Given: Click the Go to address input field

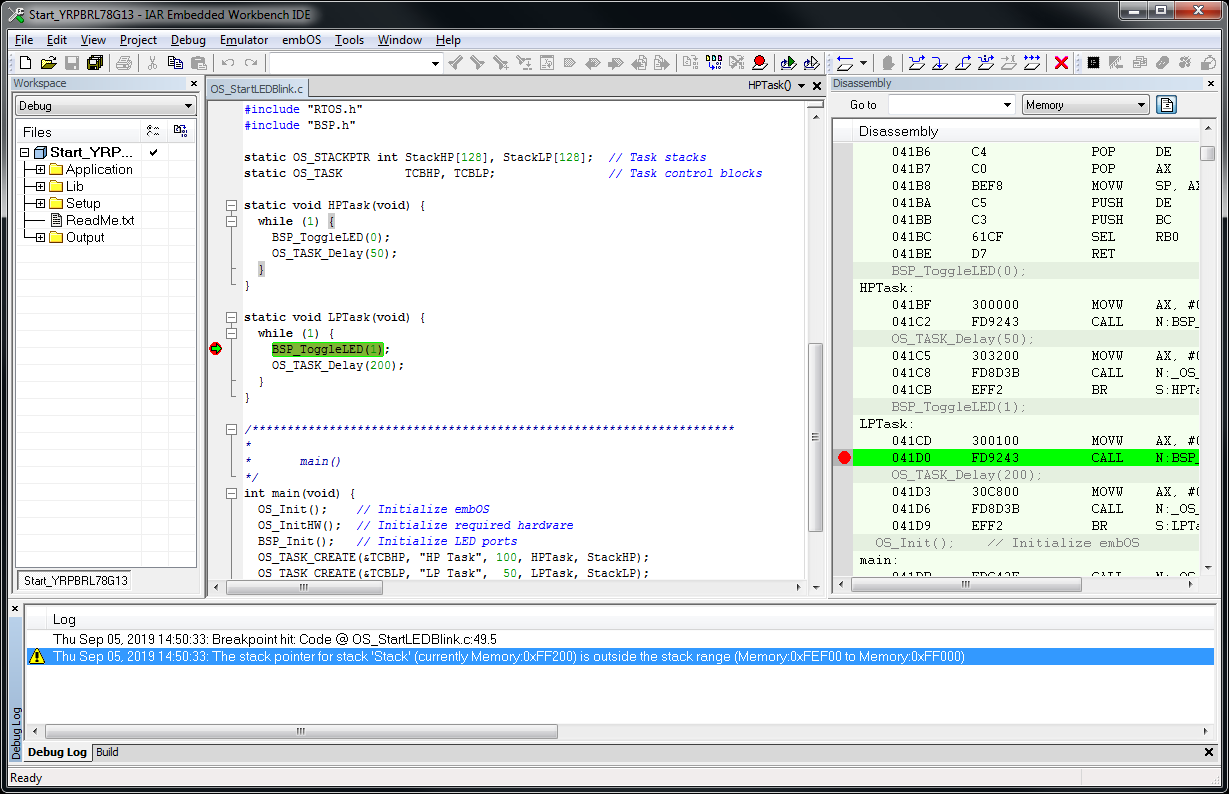Looking at the screenshot, I should click(x=943, y=105).
